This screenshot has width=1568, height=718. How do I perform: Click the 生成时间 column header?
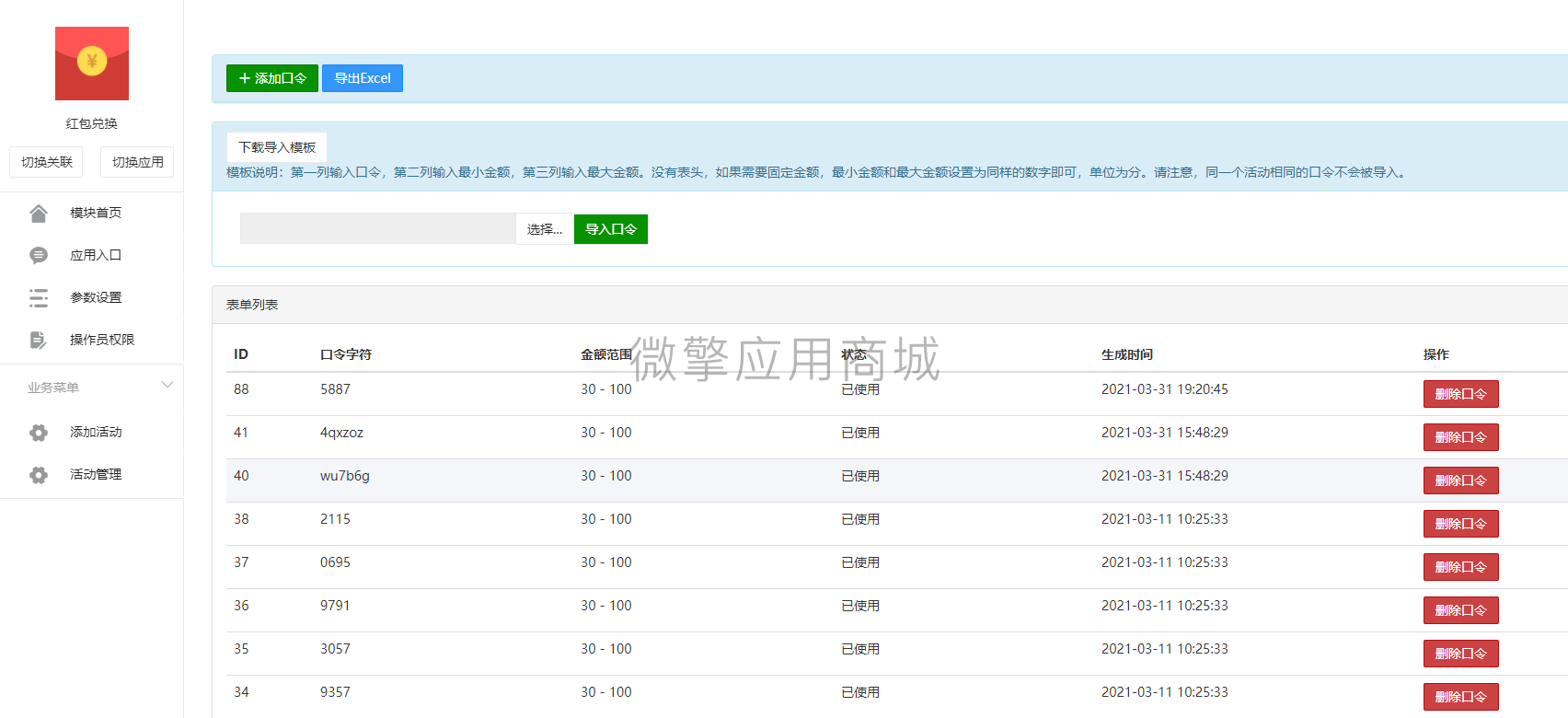point(1127,354)
